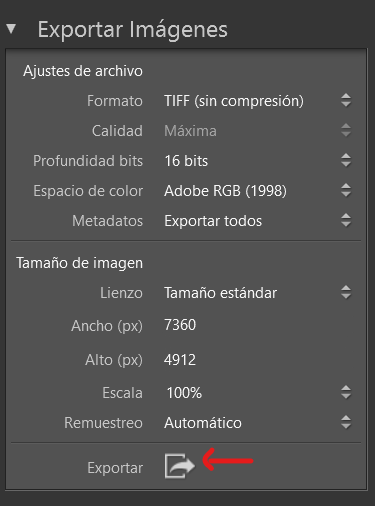The width and height of the screenshot is (375, 506).
Task: Click the Exportar Imágenes panel title
Action: click(x=132, y=29)
